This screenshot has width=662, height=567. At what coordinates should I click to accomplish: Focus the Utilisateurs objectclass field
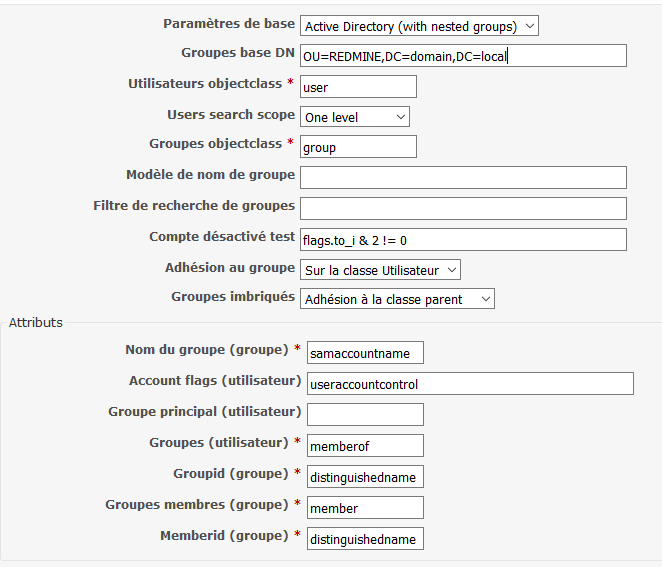(x=358, y=87)
